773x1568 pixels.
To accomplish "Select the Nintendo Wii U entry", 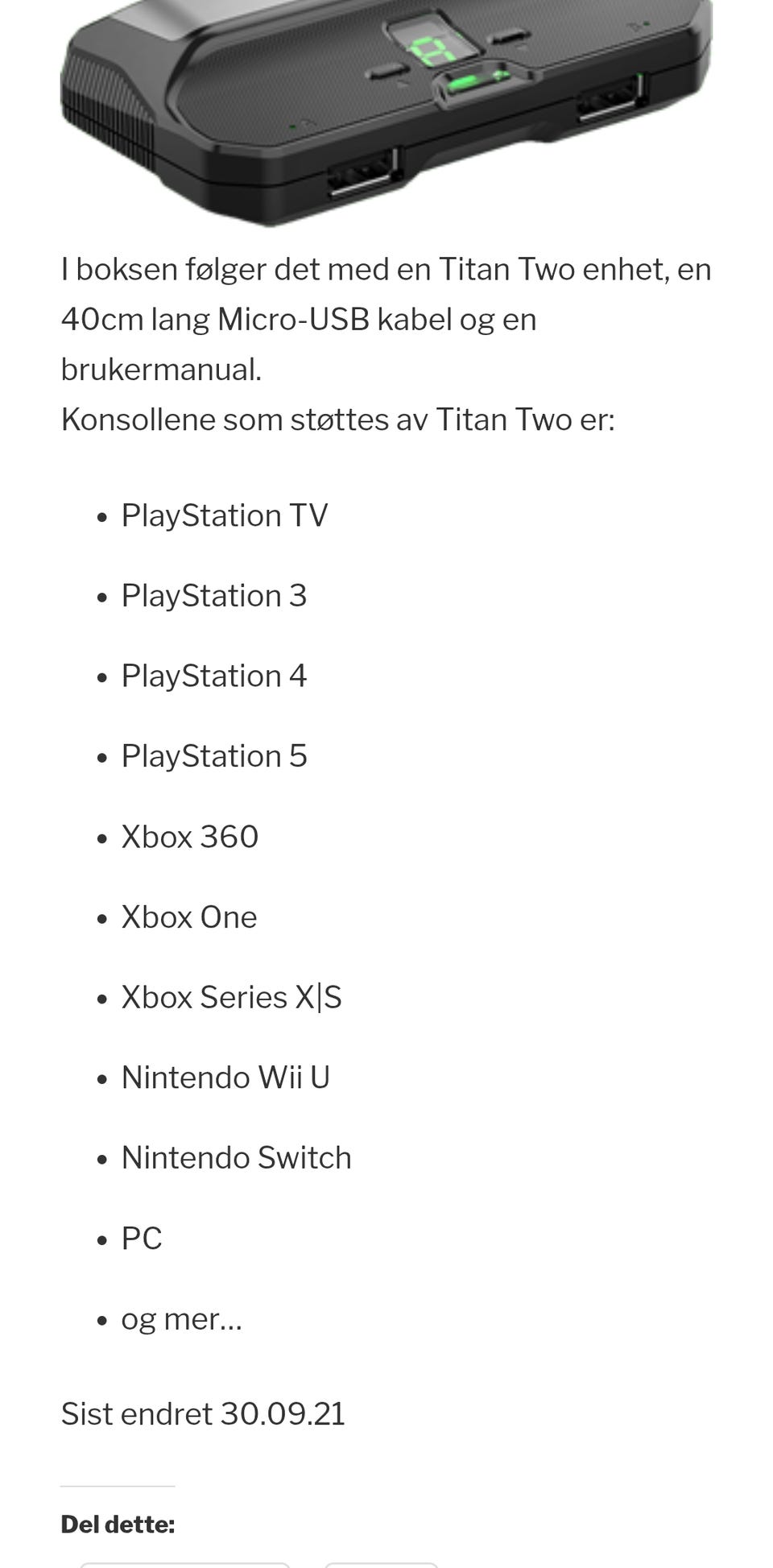I will (x=226, y=1078).
